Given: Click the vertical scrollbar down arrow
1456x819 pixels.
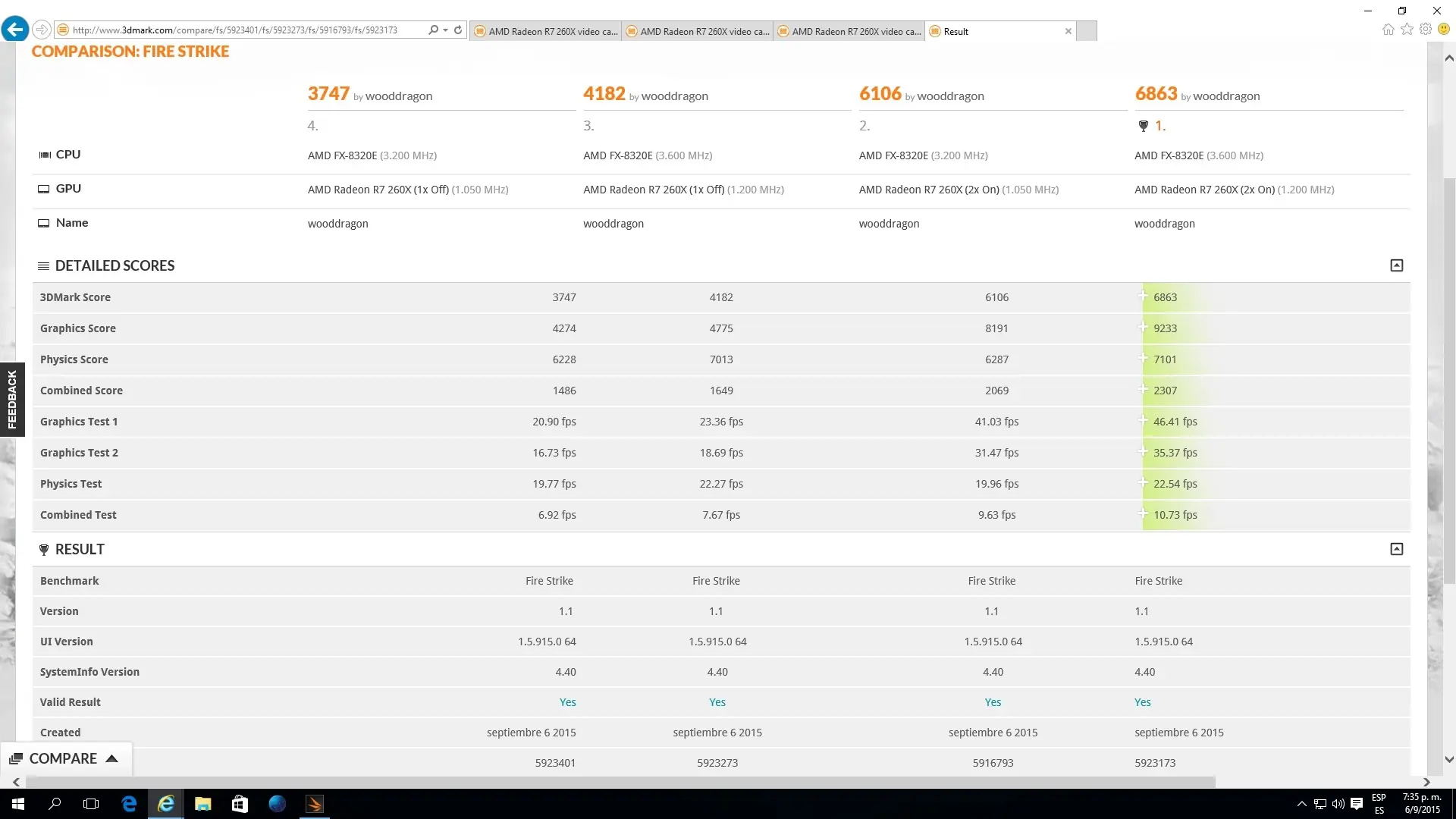Looking at the screenshot, I should pos(1449,759).
